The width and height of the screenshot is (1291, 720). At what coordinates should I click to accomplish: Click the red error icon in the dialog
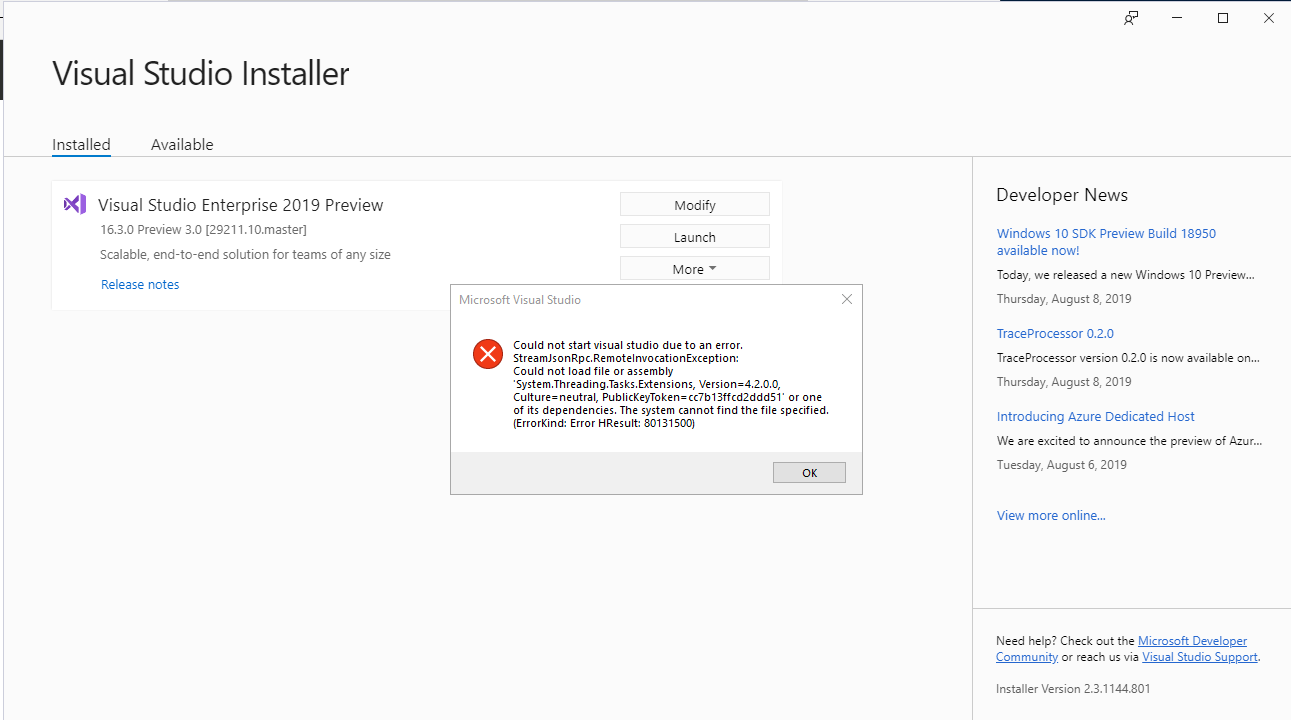[x=487, y=353]
